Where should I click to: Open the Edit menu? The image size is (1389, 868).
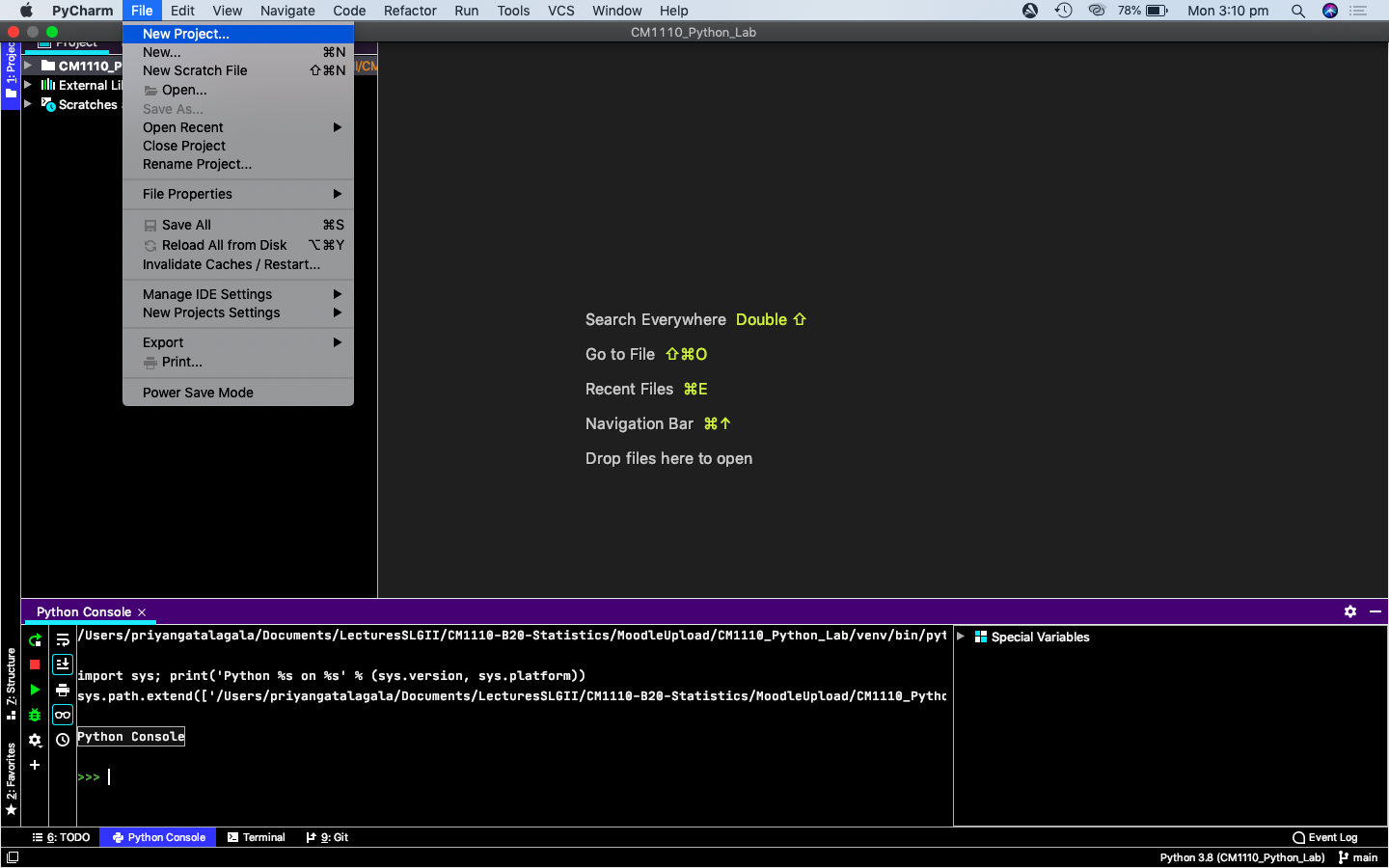point(182,11)
